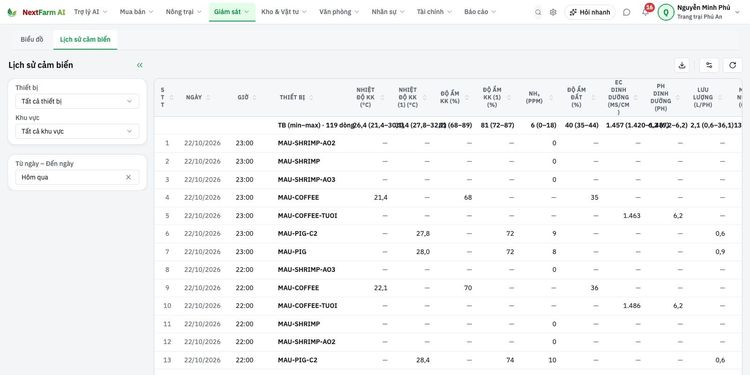
Task: Collapse the filter panel with double chevron
Action: point(140,65)
